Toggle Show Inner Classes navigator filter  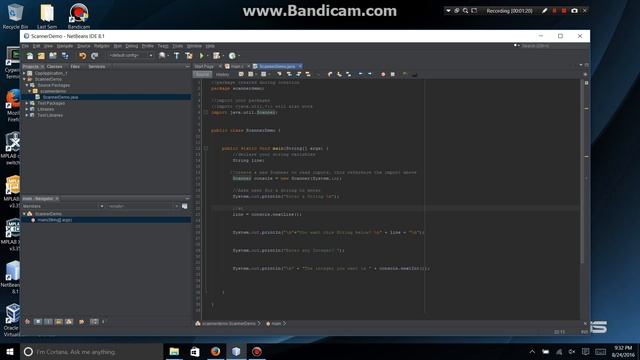pyautogui.click(x=69, y=322)
